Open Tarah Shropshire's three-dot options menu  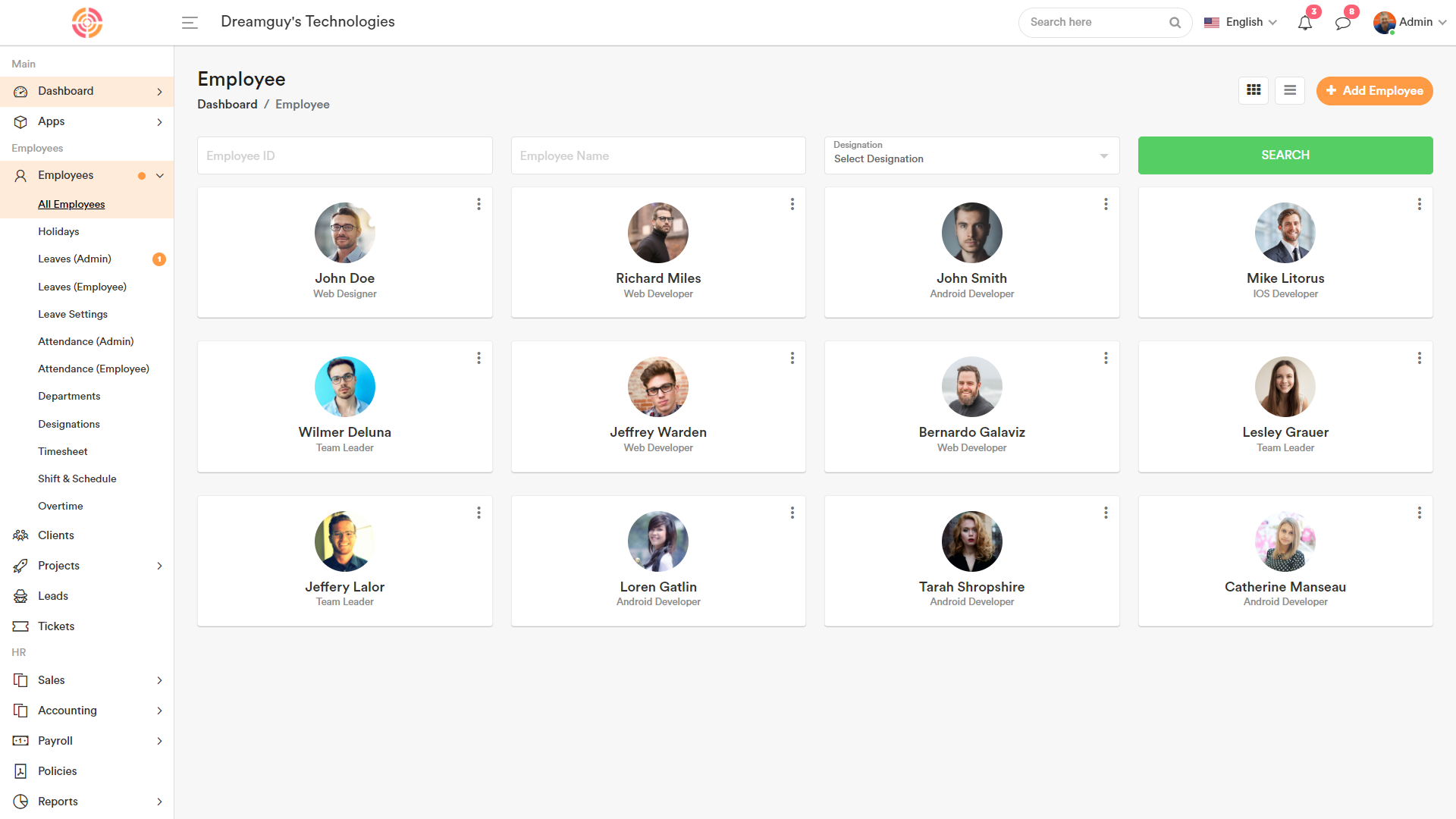(1106, 513)
